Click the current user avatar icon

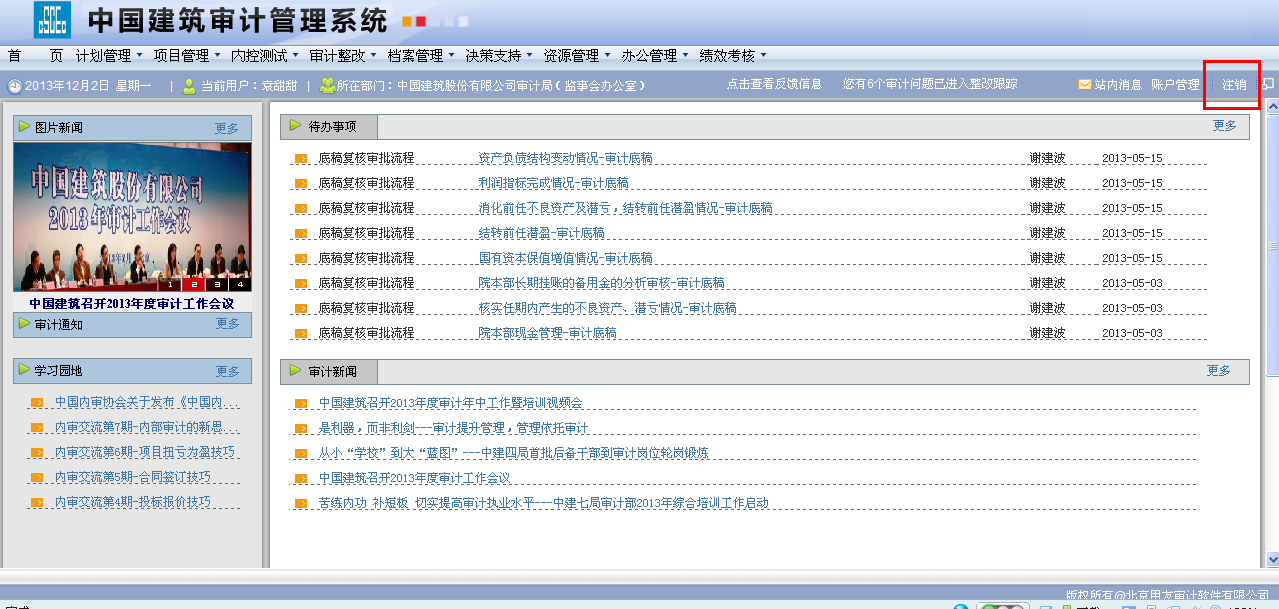coord(189,86)
